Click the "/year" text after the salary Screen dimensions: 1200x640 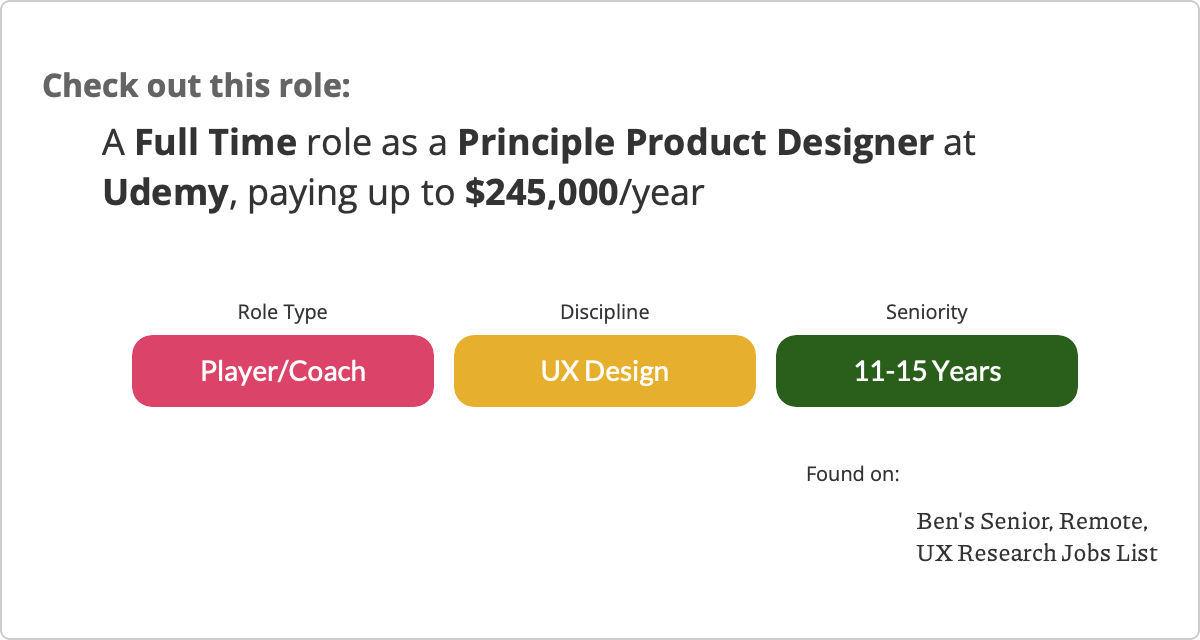[x=662, y=192]
